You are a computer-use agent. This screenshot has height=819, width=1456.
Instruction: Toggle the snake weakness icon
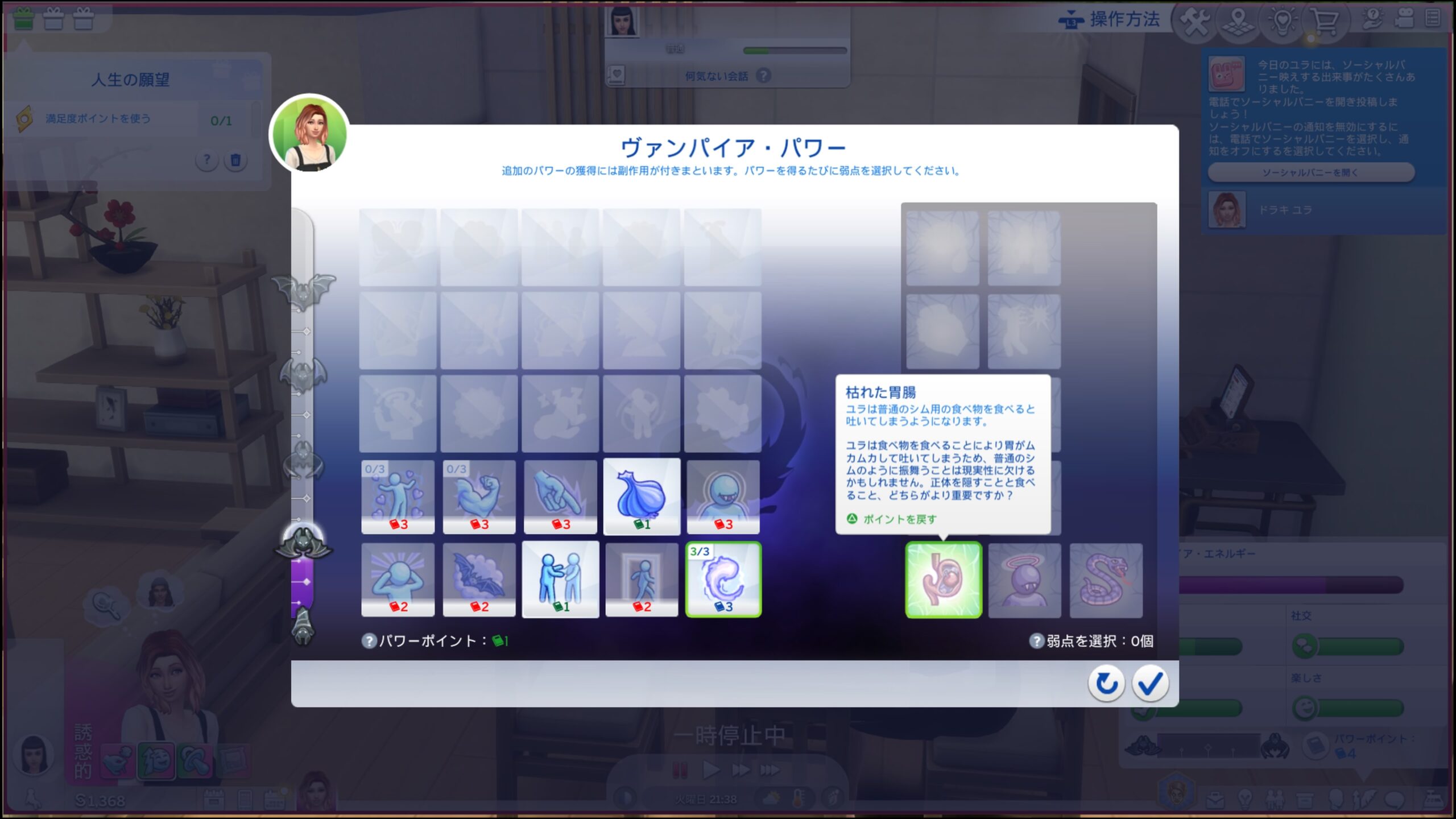coord(1106,580)
